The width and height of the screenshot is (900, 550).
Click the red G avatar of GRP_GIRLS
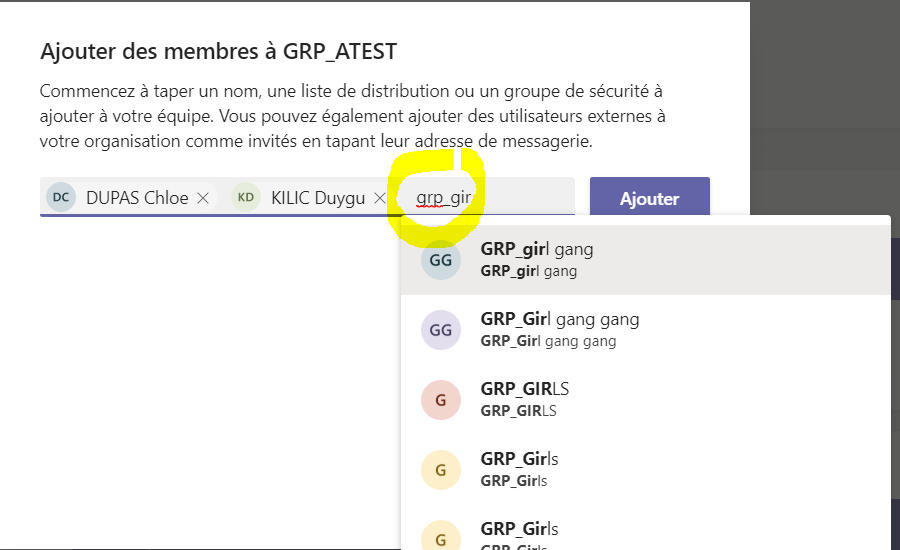[441, 400]
